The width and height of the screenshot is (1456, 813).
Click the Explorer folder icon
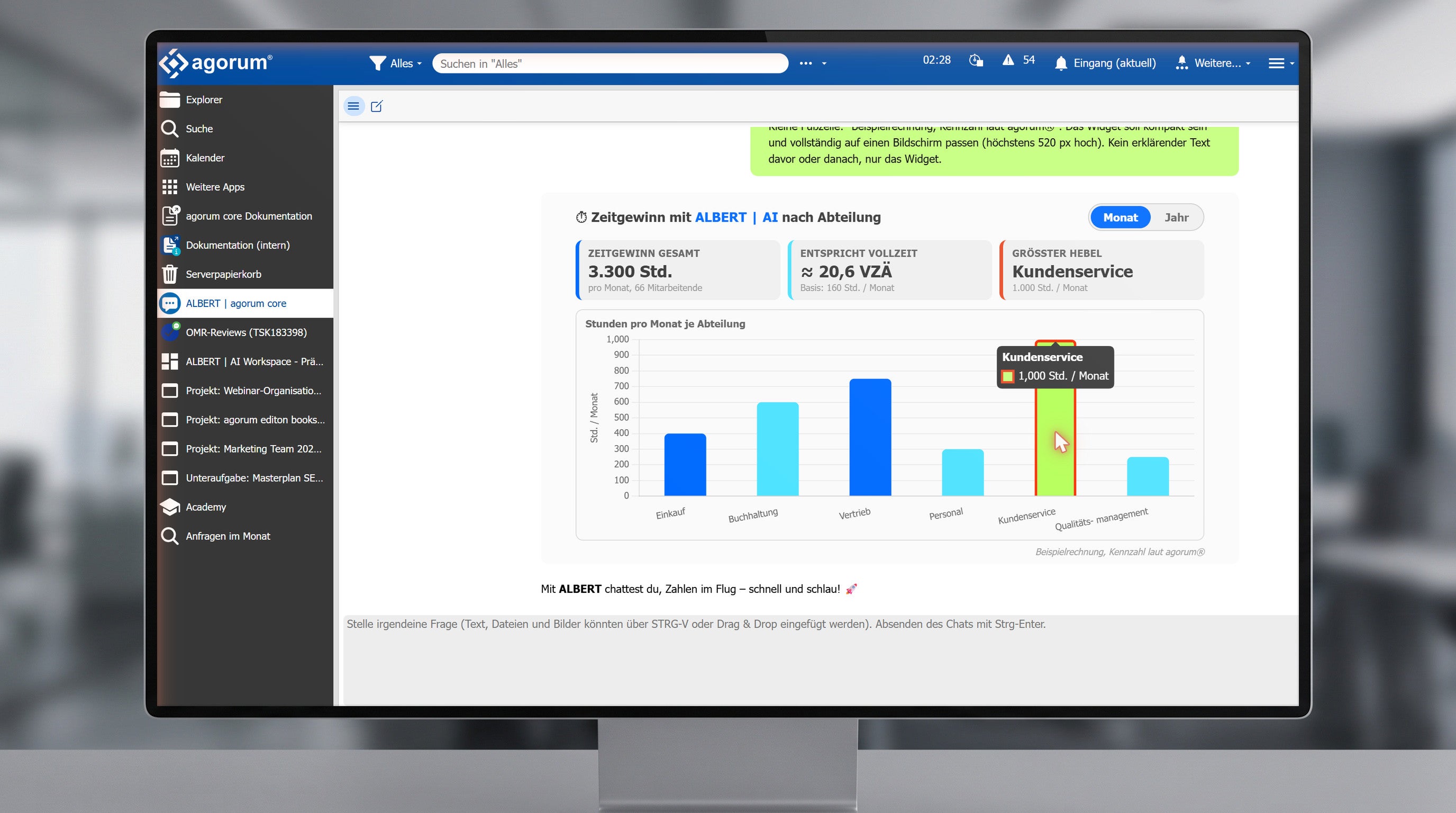169,100
